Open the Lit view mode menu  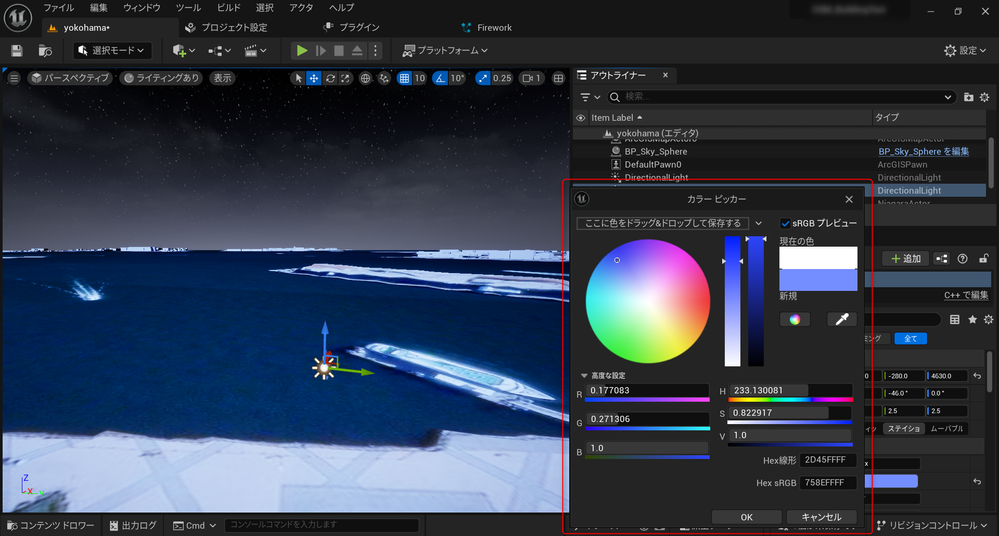[x=161, y=78]
